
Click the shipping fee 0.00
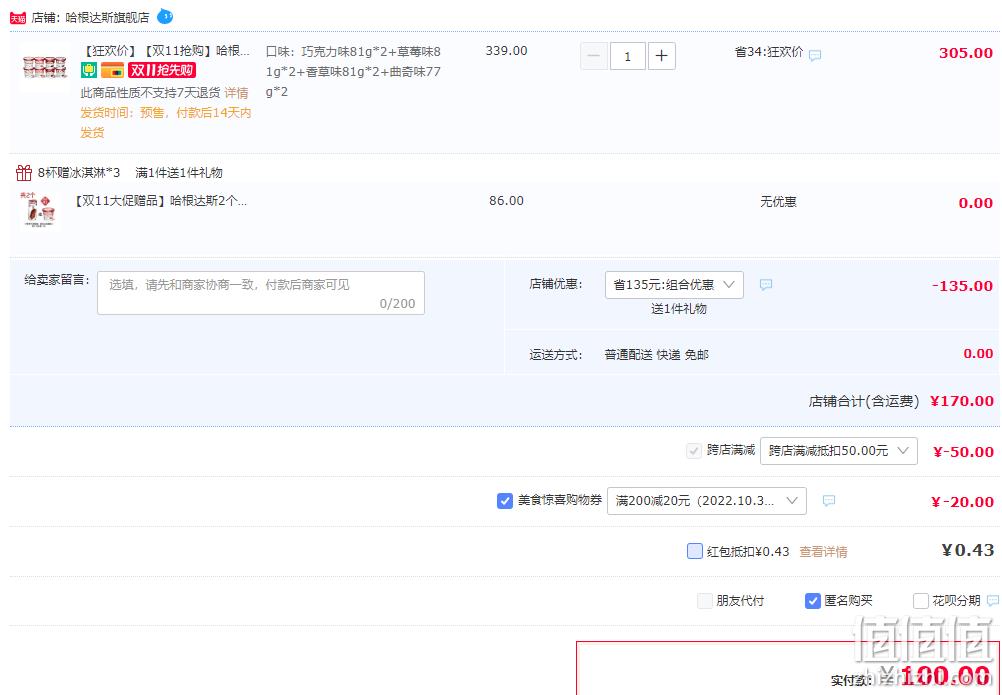(x=978, y=354)
